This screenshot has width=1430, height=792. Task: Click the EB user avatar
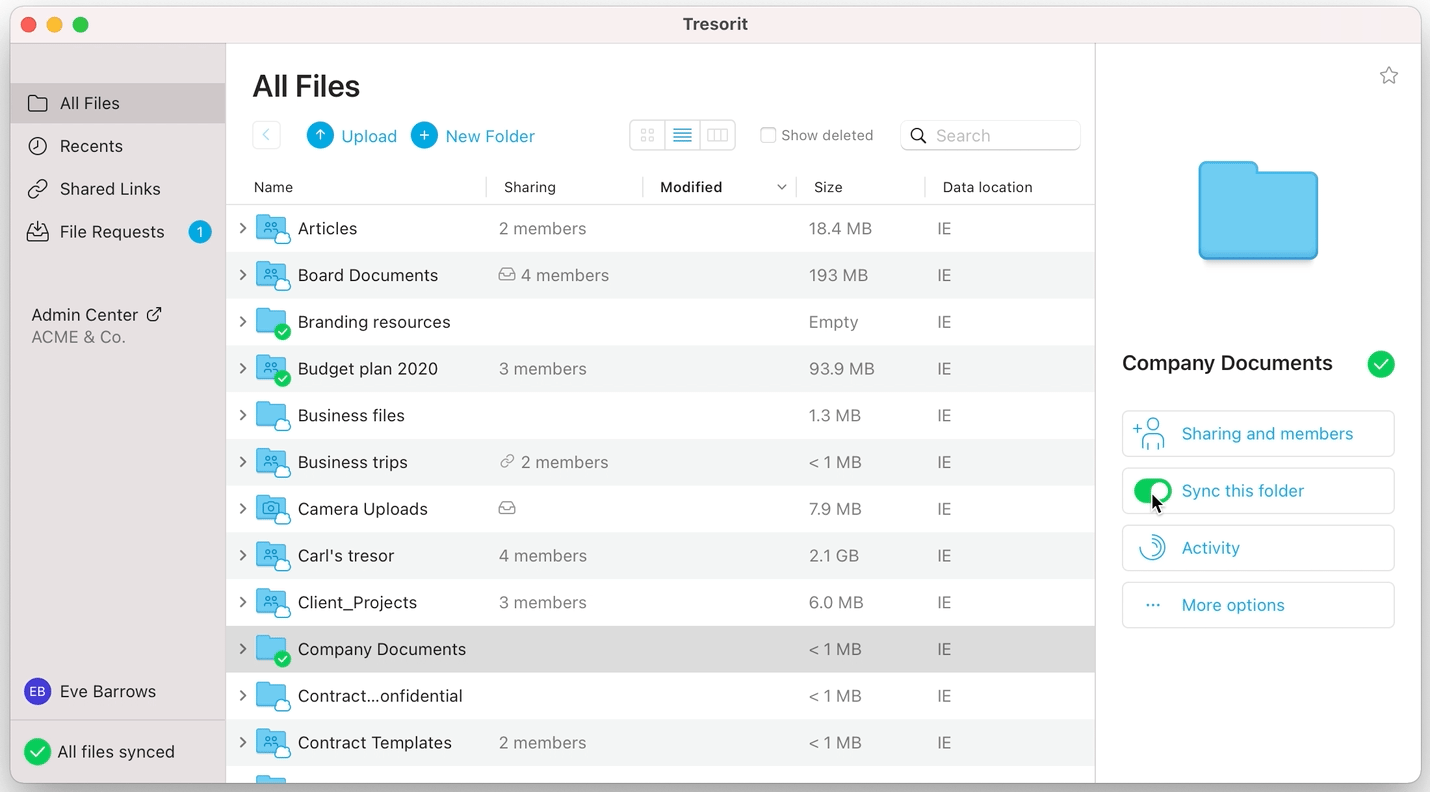(37, 691)
